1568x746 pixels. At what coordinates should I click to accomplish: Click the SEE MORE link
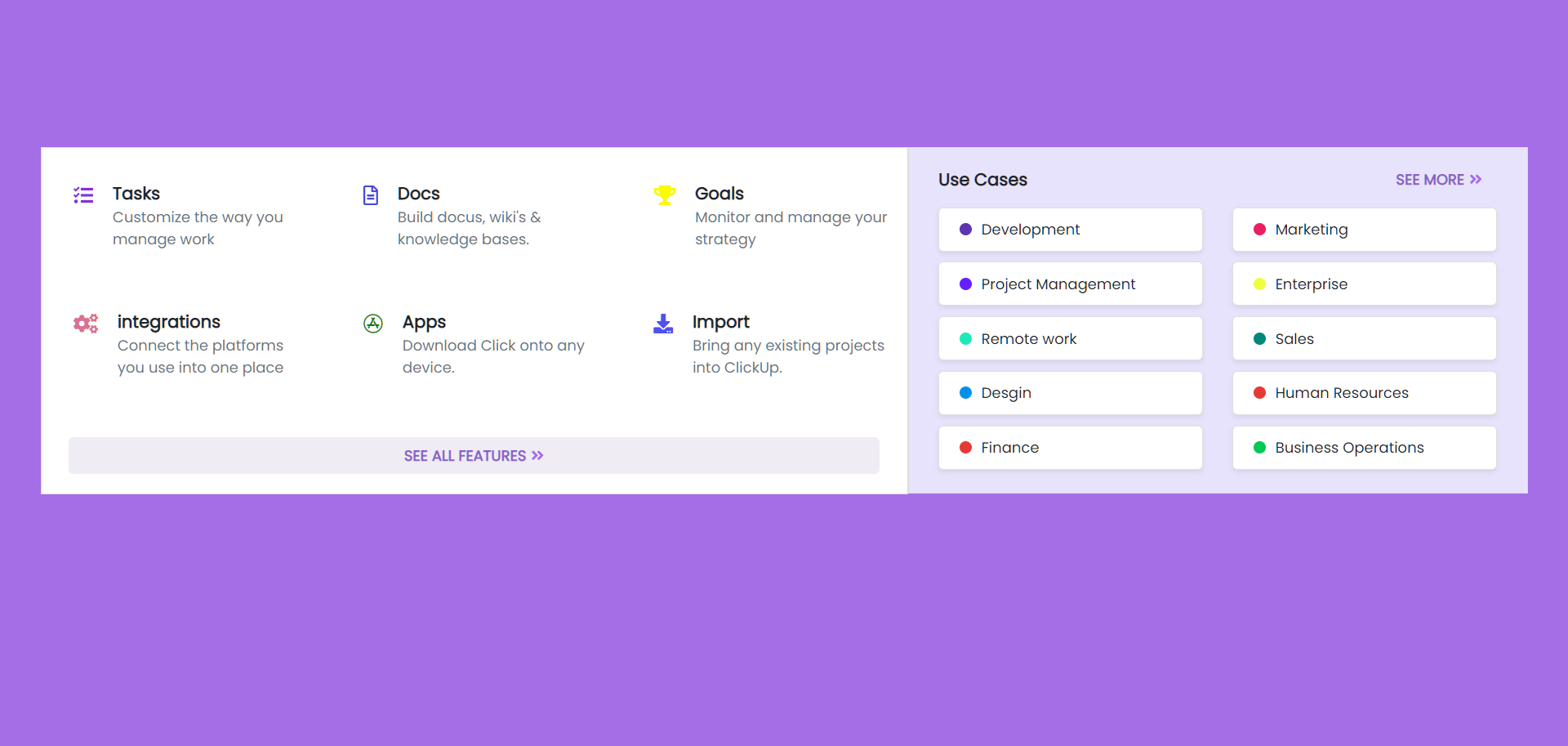[x=1429, y=179]
